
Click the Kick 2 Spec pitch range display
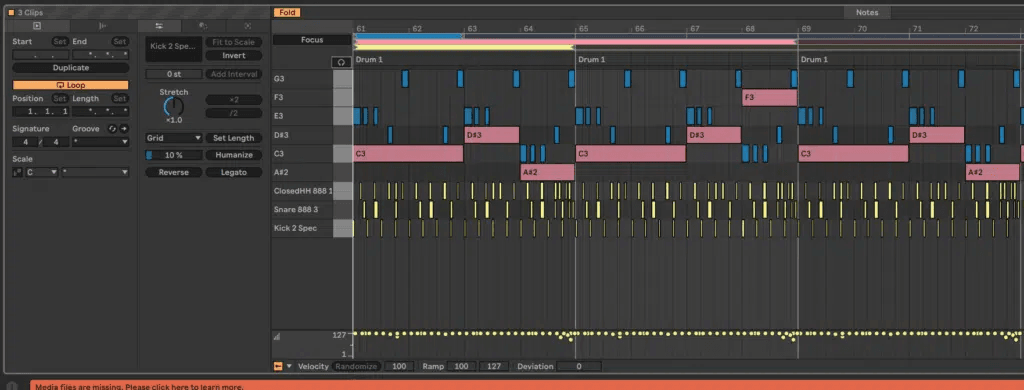pos(174,49)
